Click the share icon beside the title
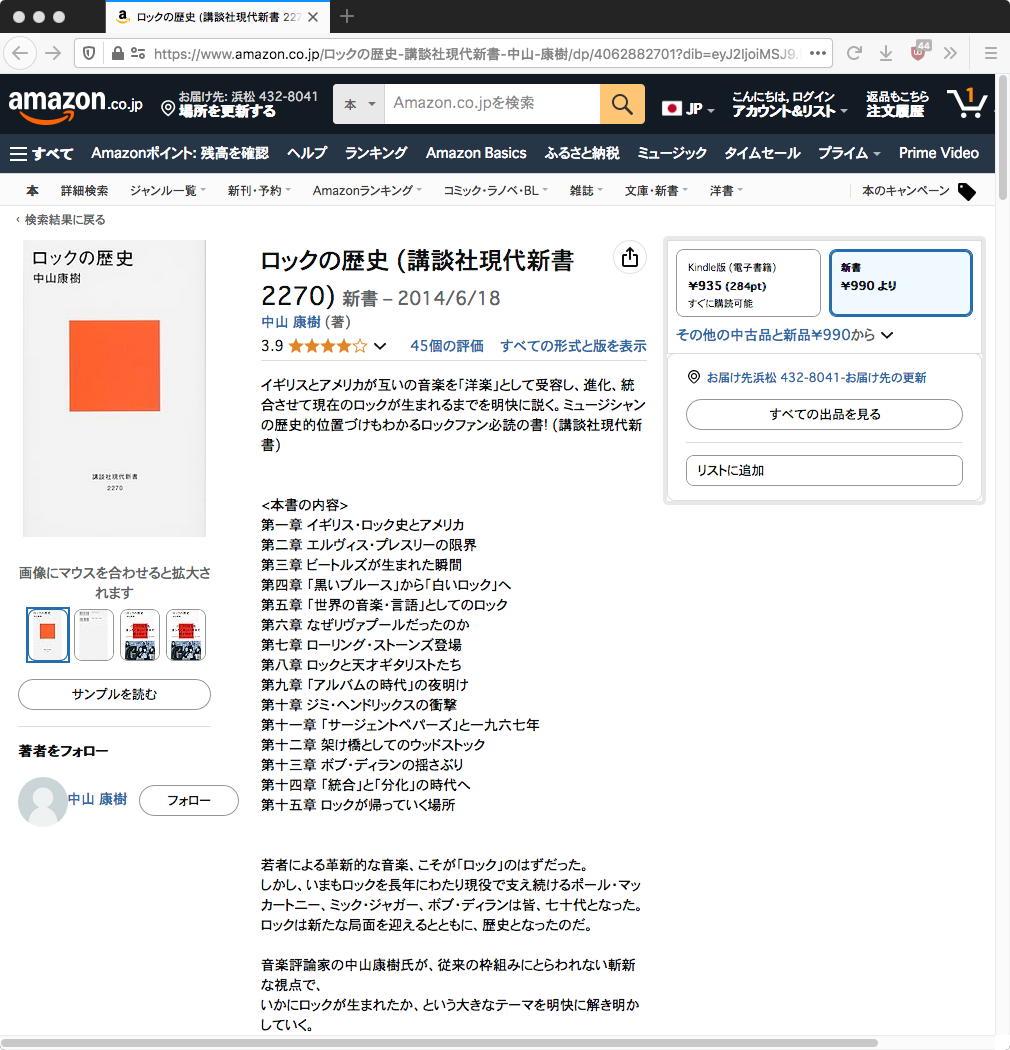The image size is (1010, 1050). click(x=630, y=257)
